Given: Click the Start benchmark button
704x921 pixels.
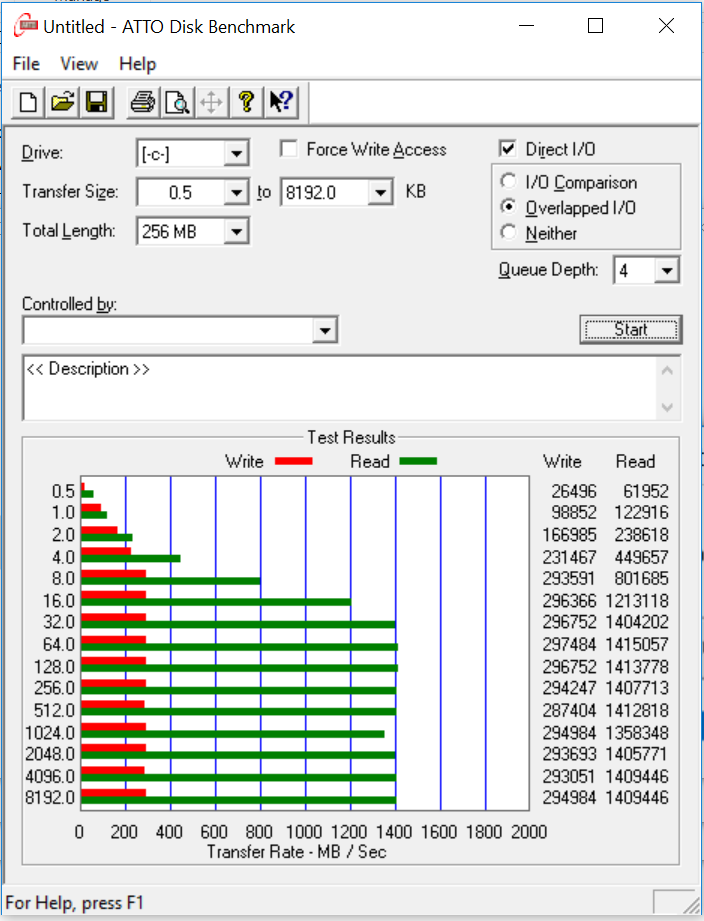Looking at the screenshot, I should [x=631, y=330].
